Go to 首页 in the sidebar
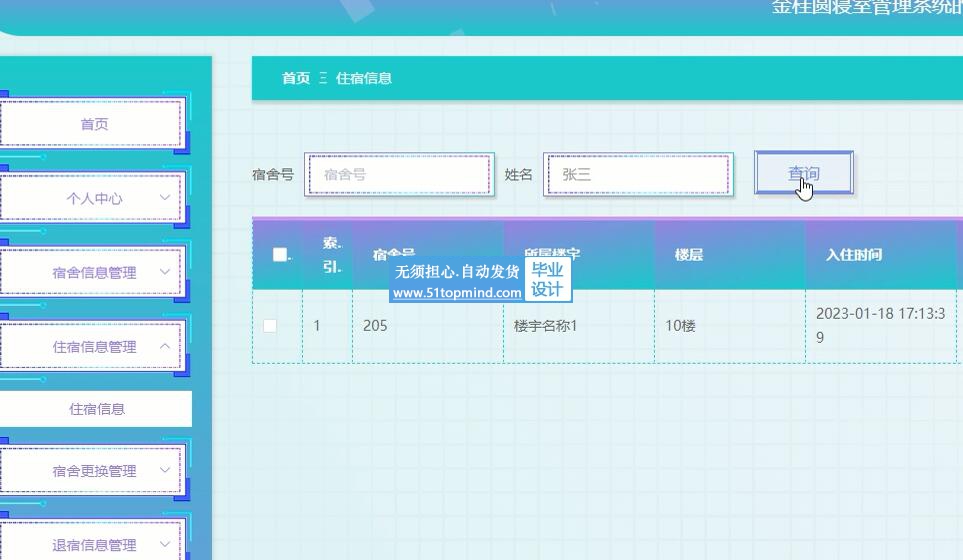 coord(93,124)
